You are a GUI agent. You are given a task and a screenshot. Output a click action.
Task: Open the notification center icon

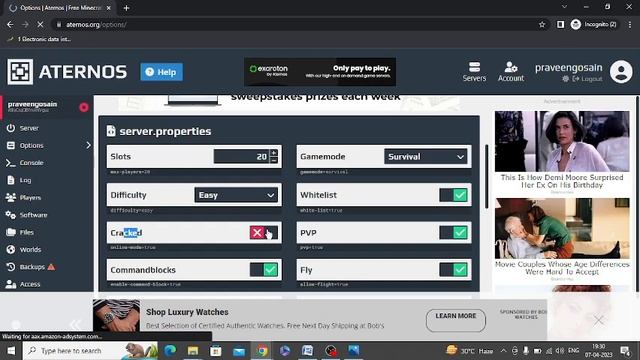[625, 351]
